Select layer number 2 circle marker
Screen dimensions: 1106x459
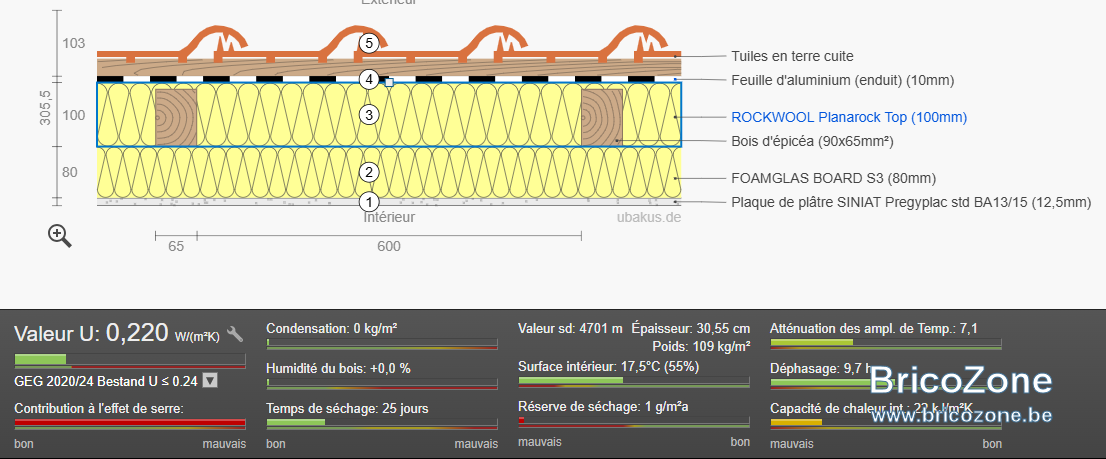click(x=369, y=172)
